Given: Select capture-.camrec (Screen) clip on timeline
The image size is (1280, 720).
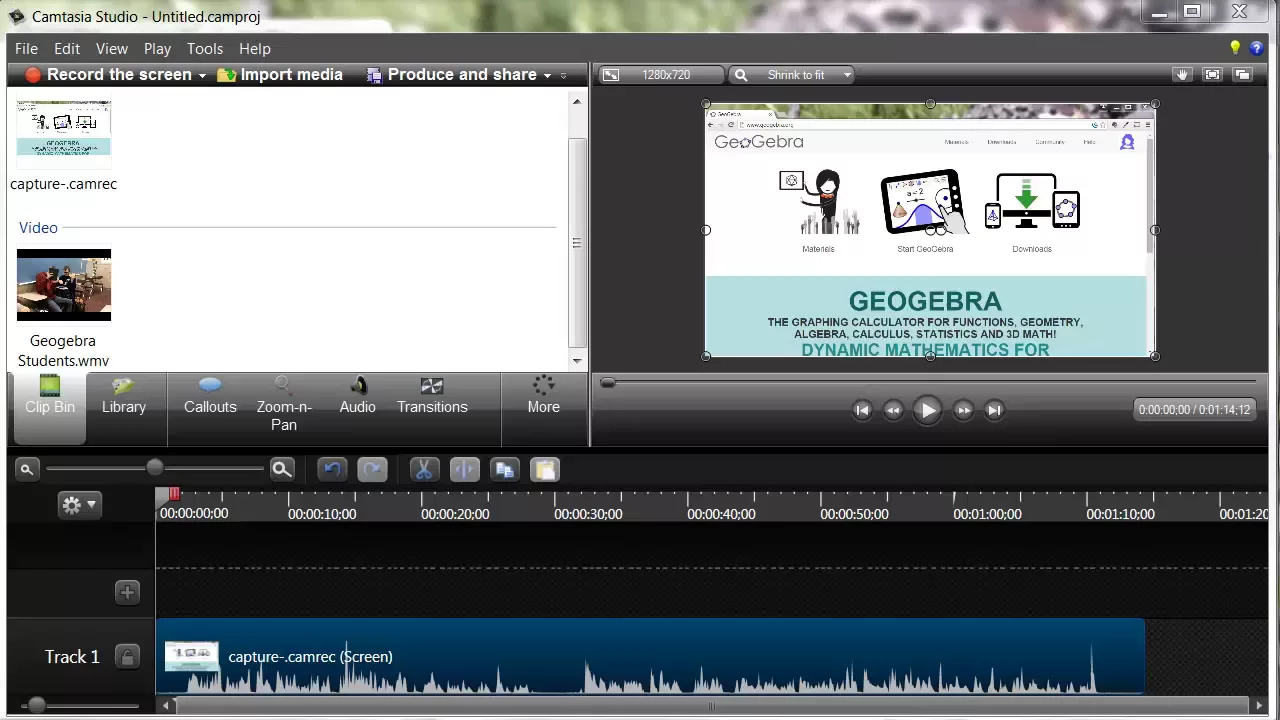Looking at the screenshot, I should (650, 656).
